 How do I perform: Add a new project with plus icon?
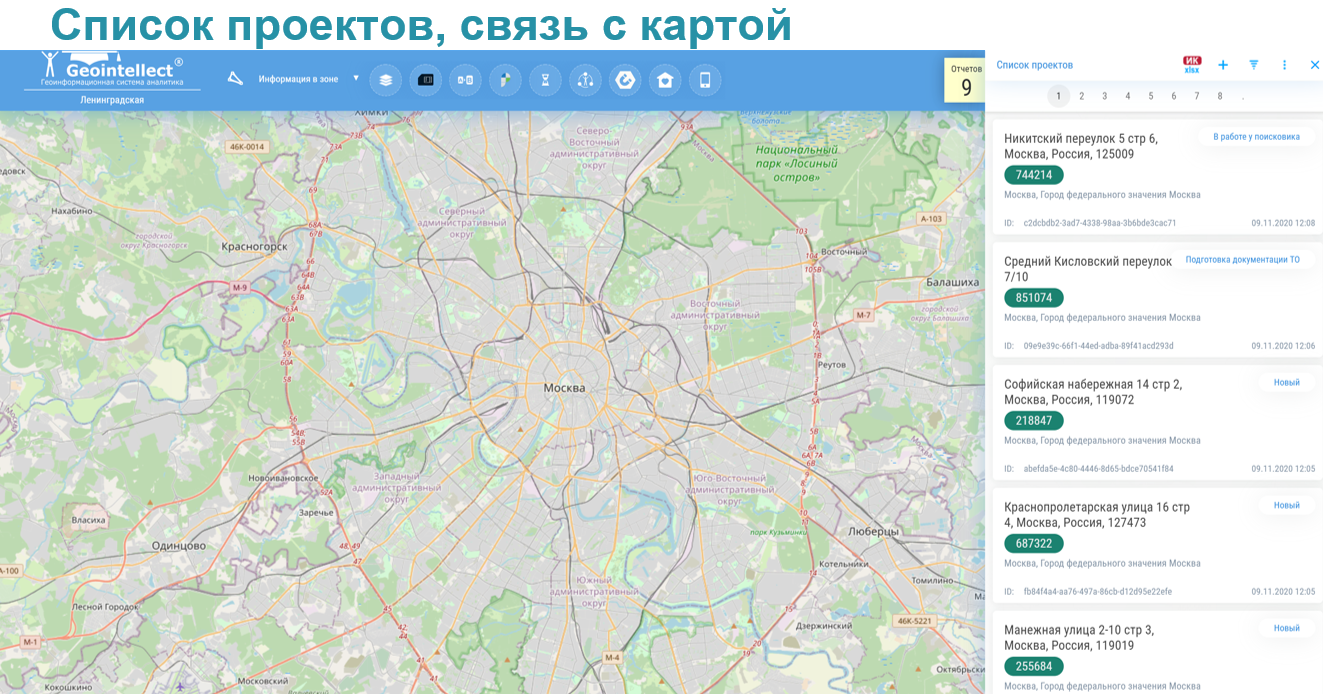1223,65
